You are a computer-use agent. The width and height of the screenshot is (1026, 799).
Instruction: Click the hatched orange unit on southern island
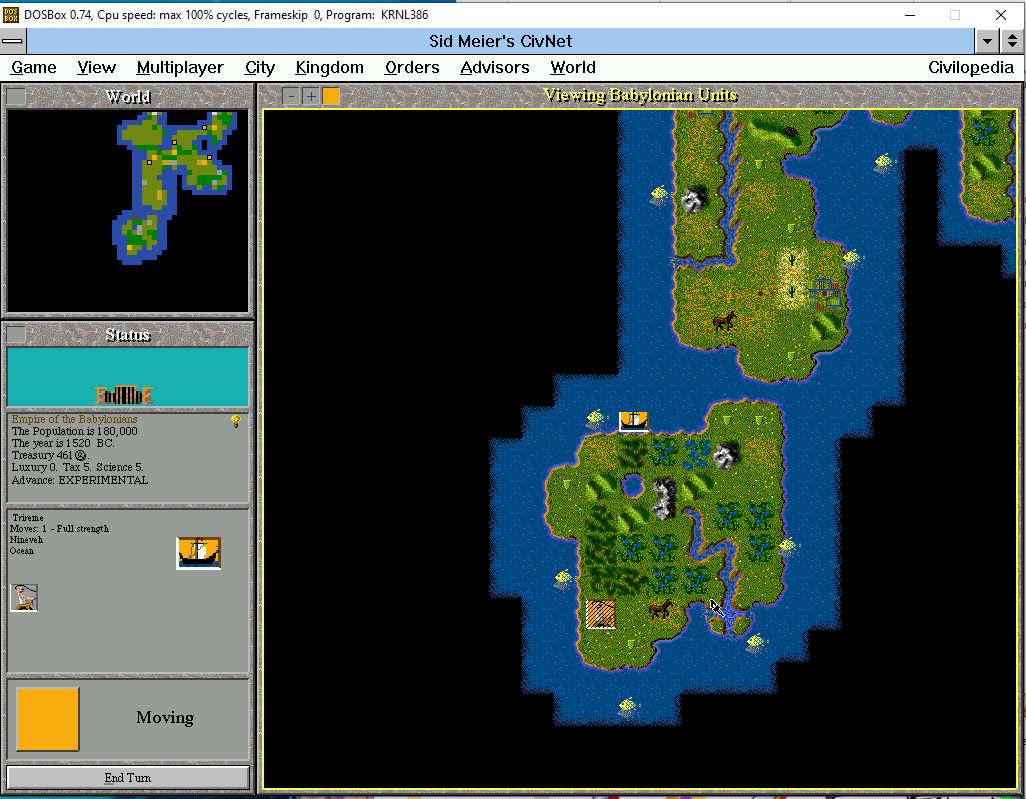[x=601, y=614]
